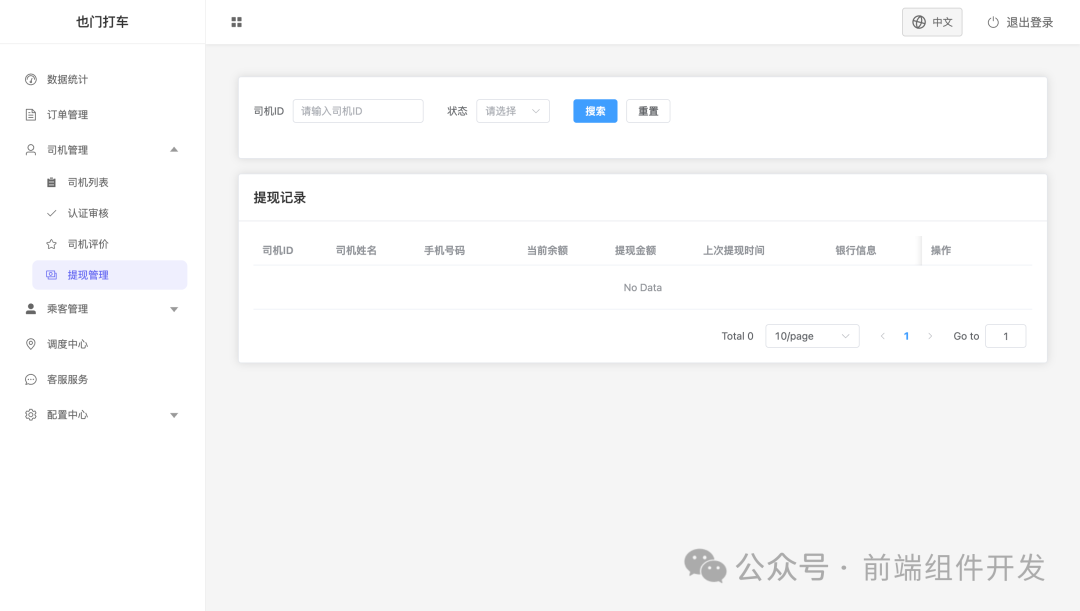Focus the Go to page number field
Image resolution: width=1080 pixels, height=611 pixels.
(1006, 336)
